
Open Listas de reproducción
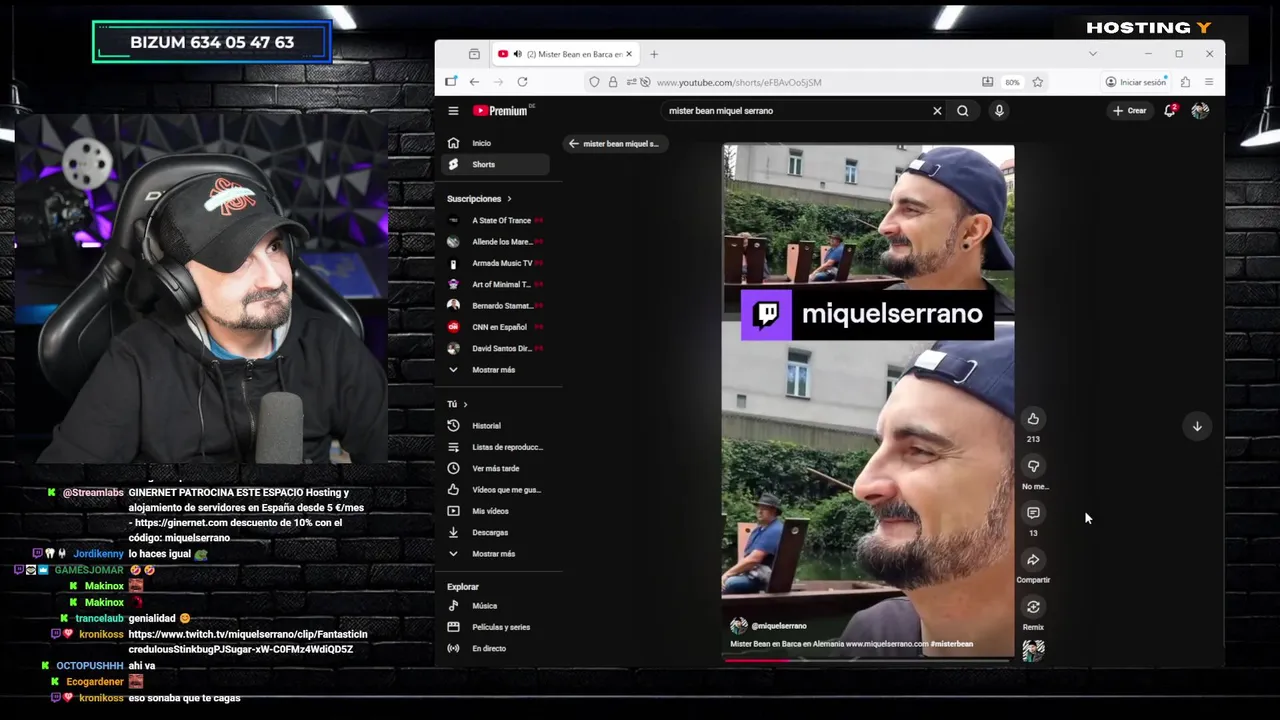[x=495, y=447]
